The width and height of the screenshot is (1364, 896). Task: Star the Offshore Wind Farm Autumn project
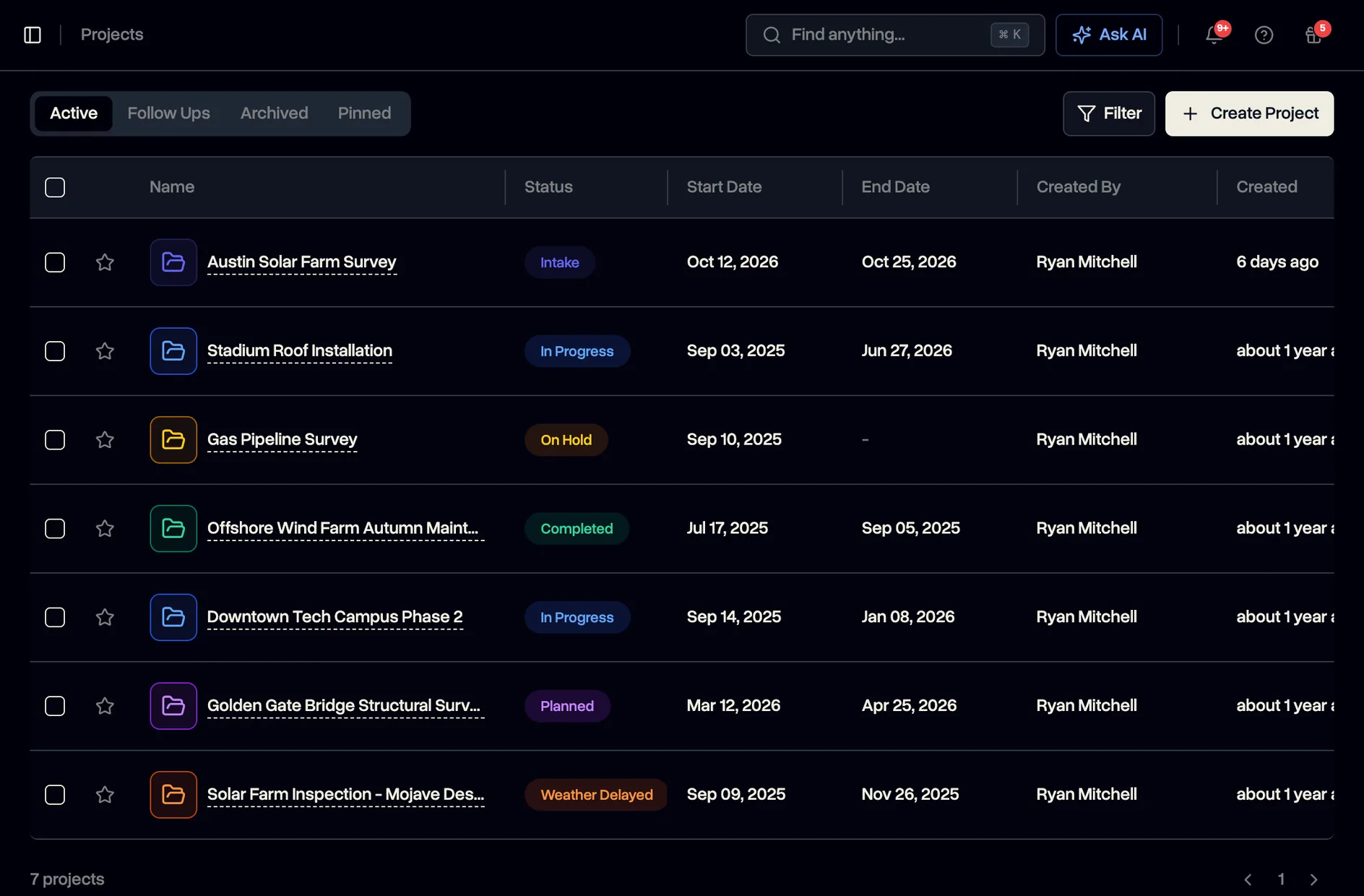pyautogui.click(x=105, y=529)
